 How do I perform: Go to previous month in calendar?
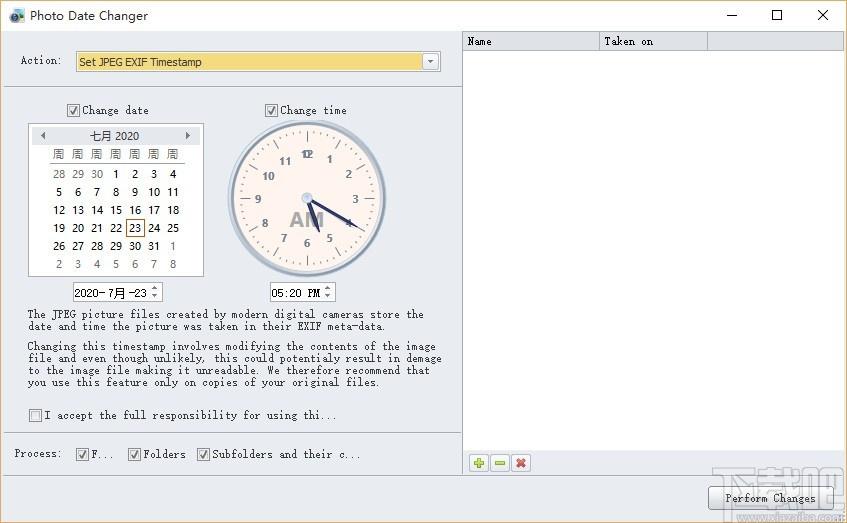43,136
